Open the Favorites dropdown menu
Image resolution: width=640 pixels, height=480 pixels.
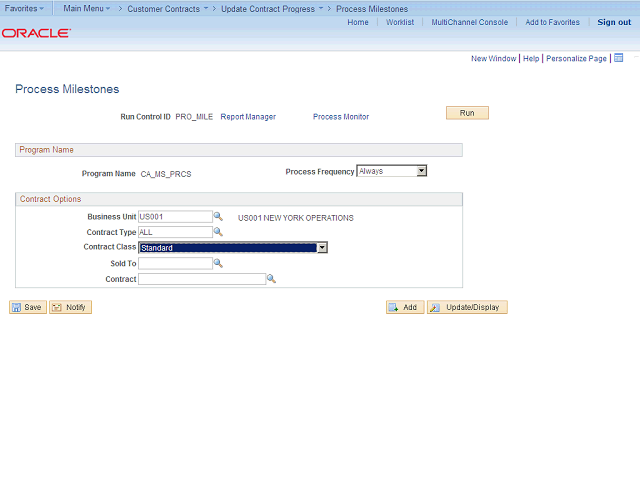[x=24, y=8]
